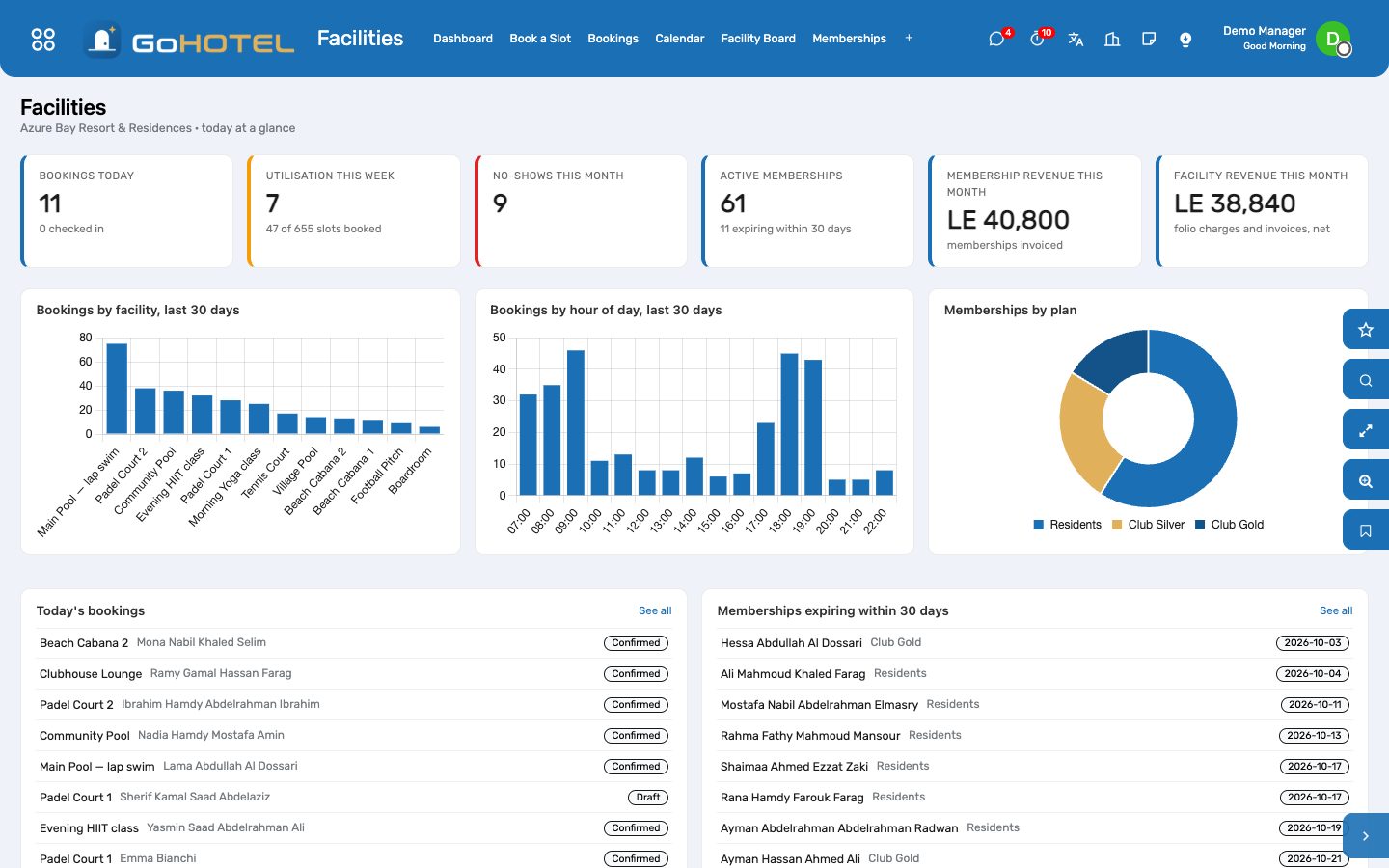Open the sticky note icon

(x=1149, y=39)
